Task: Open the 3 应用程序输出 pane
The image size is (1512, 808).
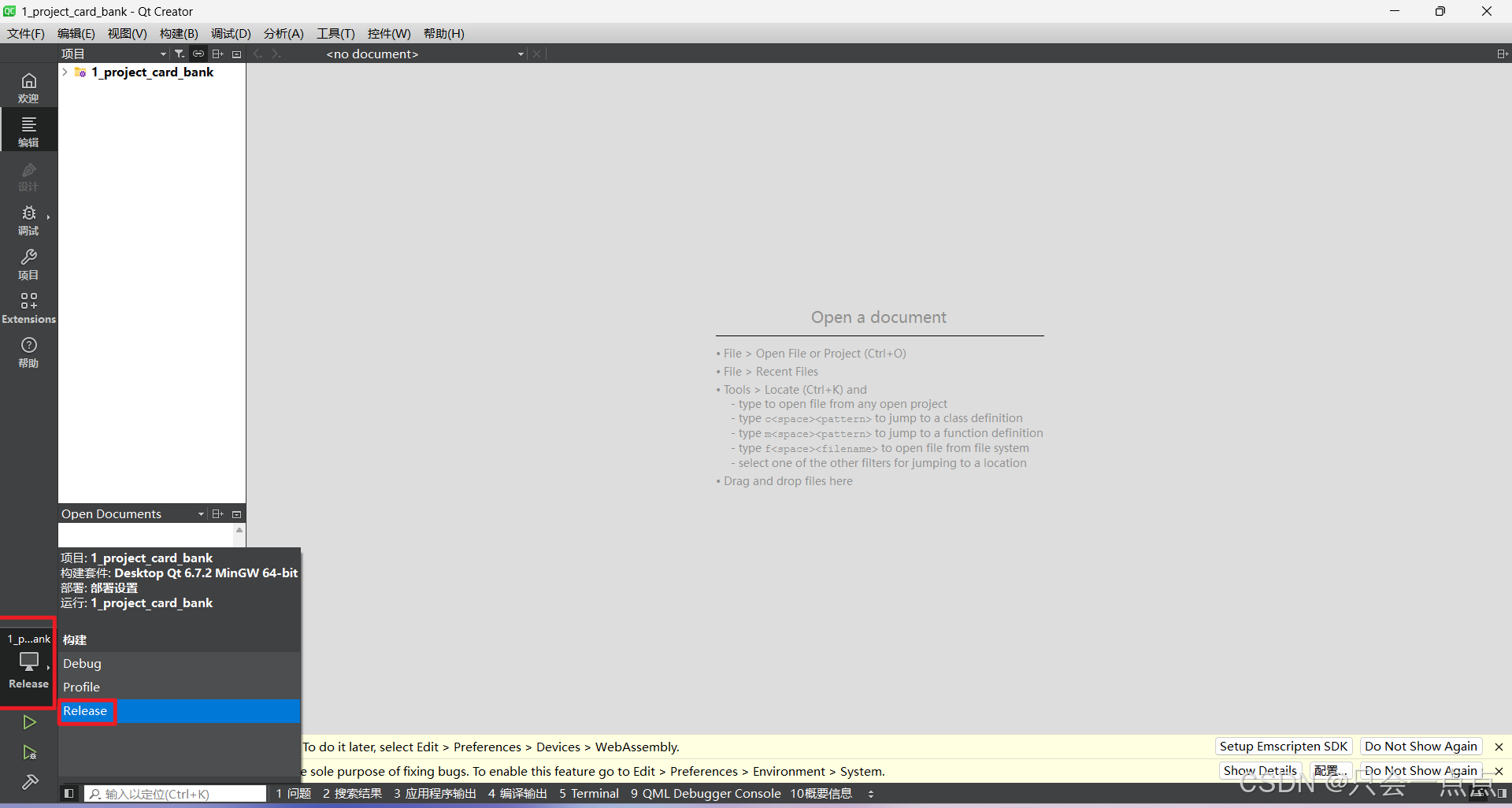Action: [x=435, y=794]
